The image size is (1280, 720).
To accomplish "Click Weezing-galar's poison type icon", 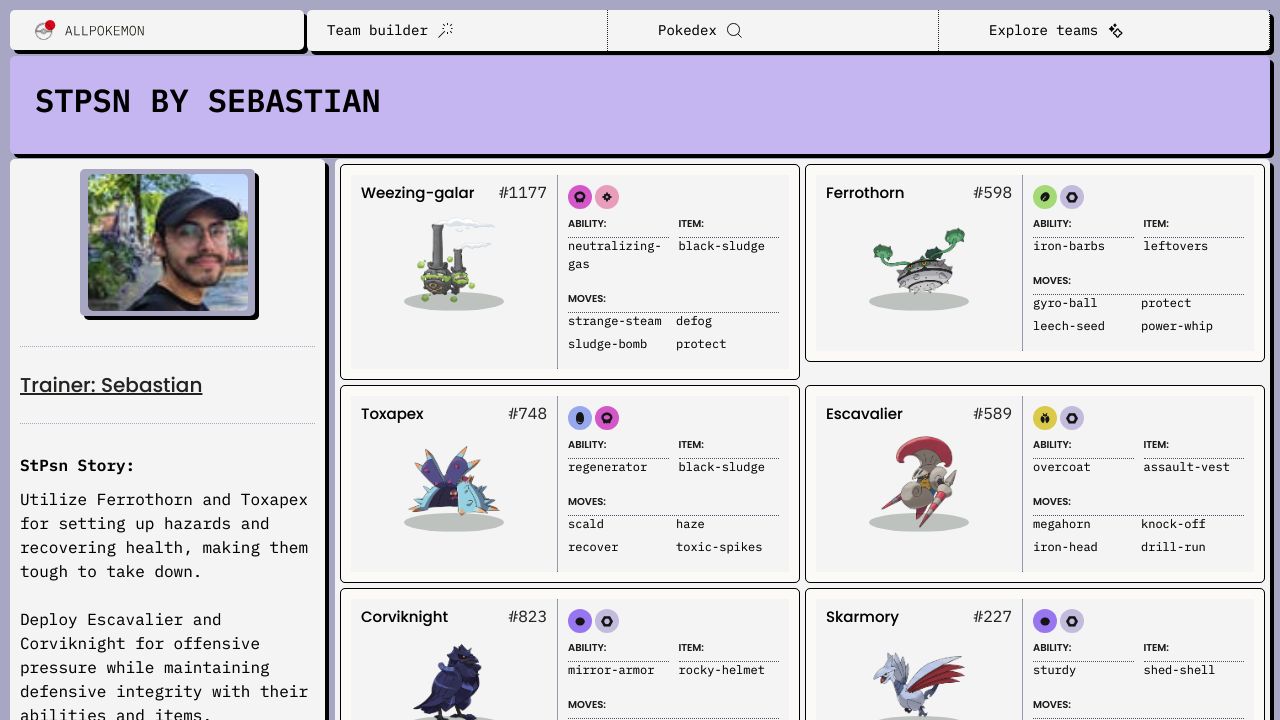I will pyautogui.click(x=580, y=197).
